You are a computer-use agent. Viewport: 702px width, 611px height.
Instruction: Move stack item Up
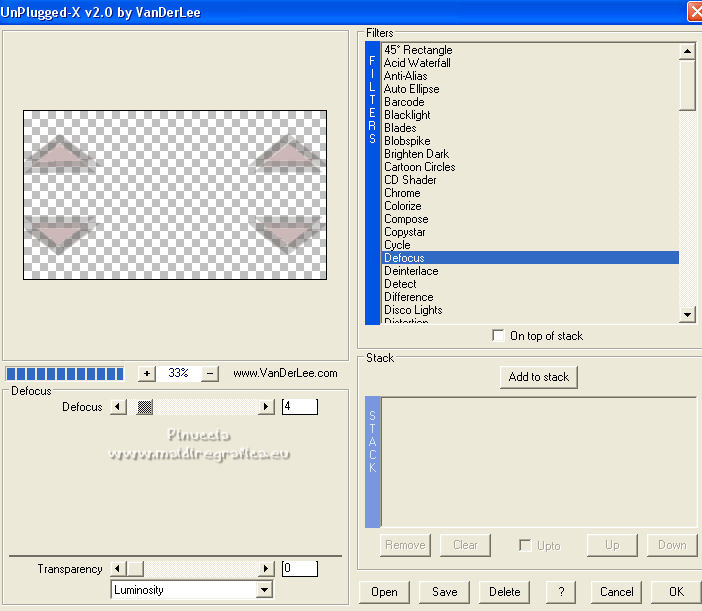612,545
